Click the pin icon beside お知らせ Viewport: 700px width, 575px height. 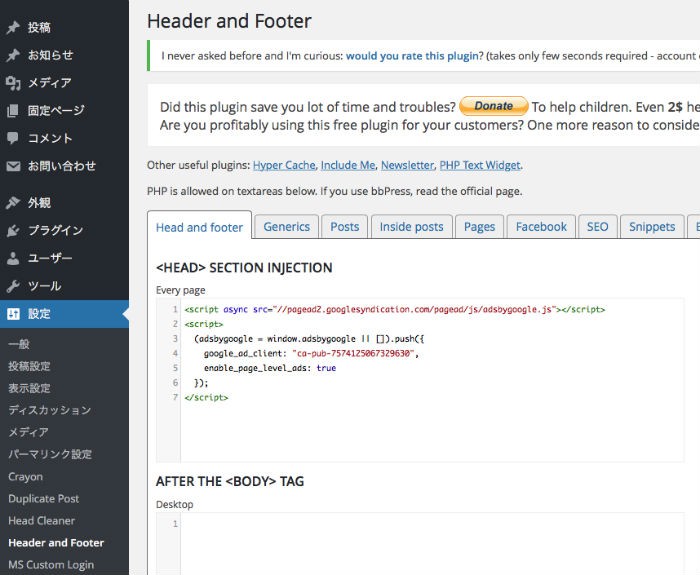tap(13, 55)
